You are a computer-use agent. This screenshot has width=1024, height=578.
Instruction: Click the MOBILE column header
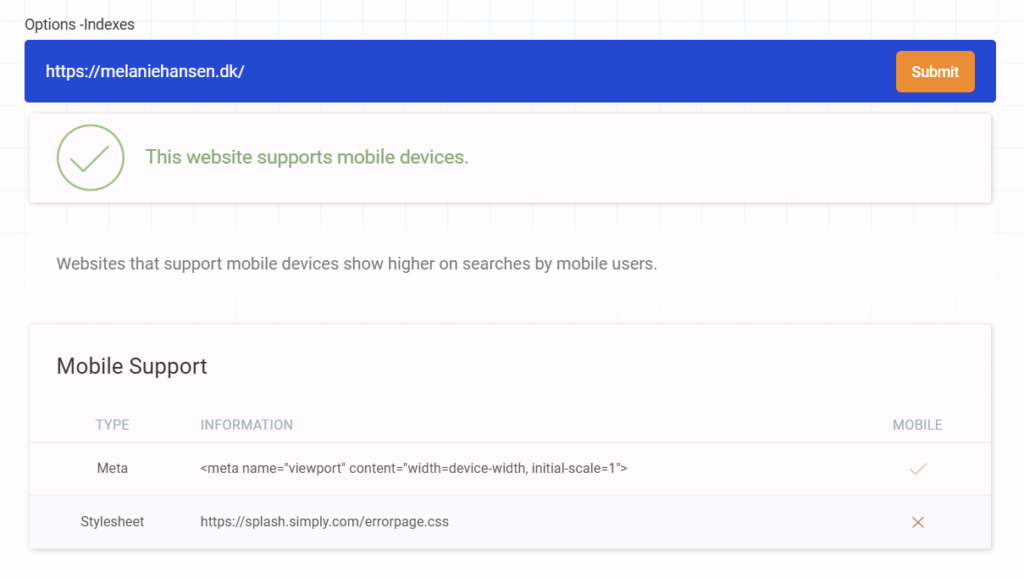point(917,425)
